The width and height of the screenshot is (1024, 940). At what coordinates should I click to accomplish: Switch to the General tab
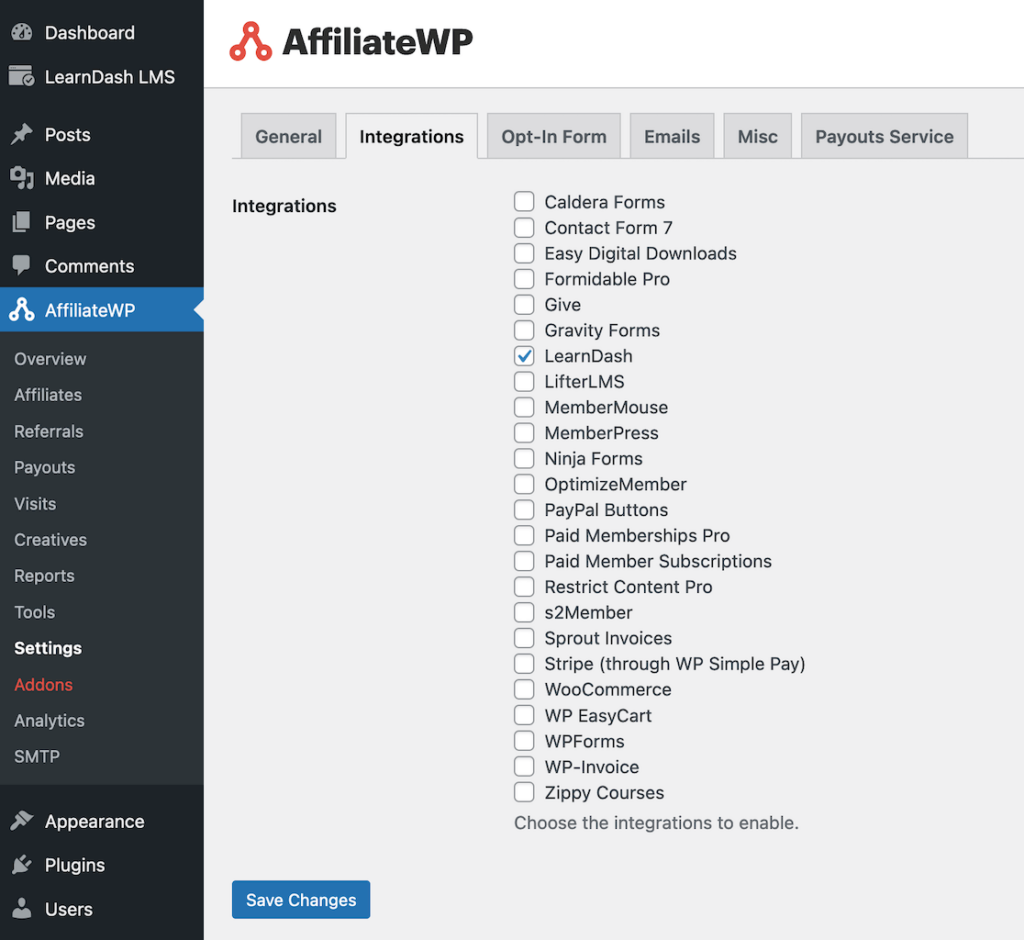tap(289, 136)
